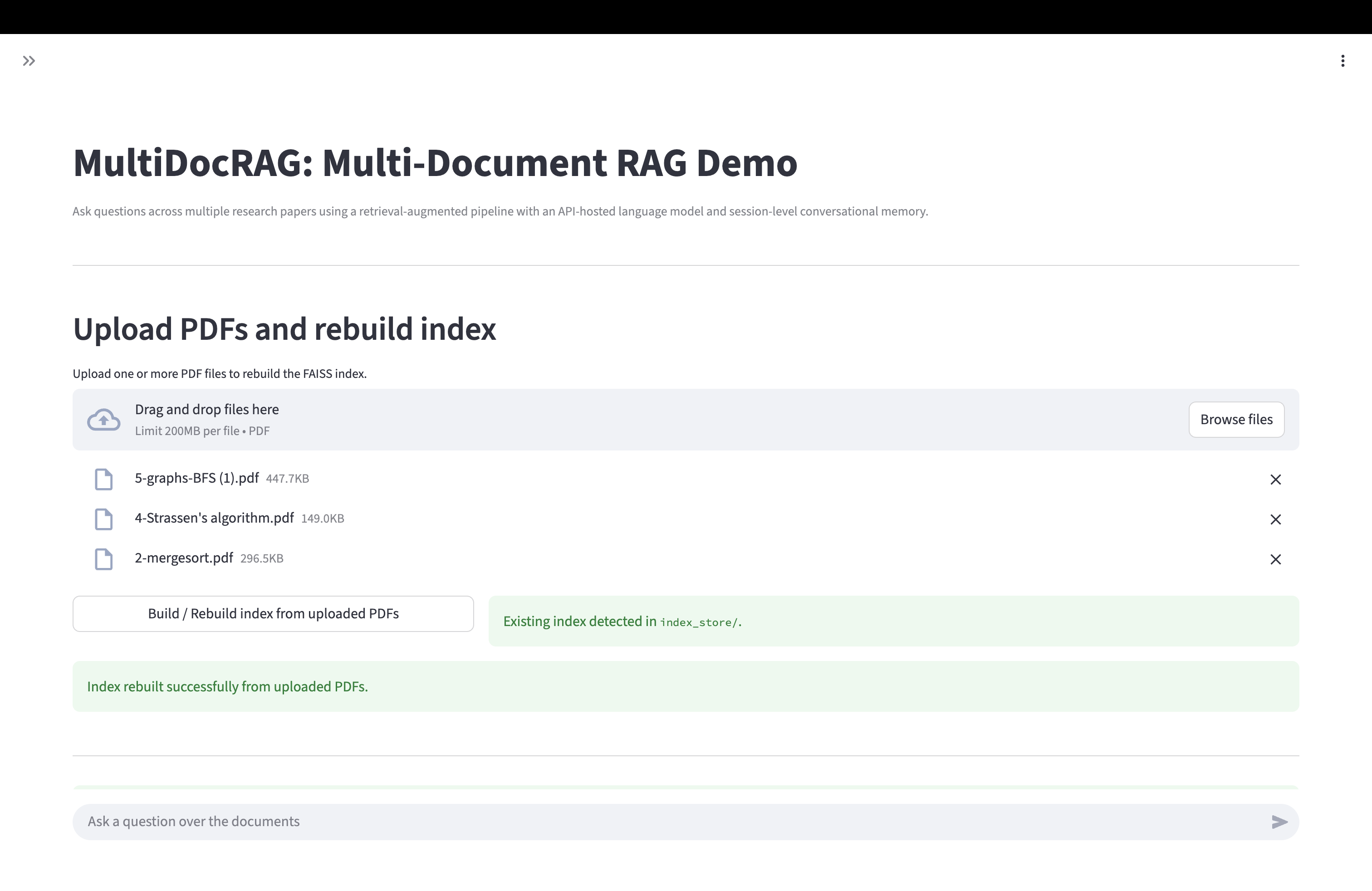Viewport: 1372px width, 891px height.
Task: Click the Existing index detected notice
Action: coord(893,621)
